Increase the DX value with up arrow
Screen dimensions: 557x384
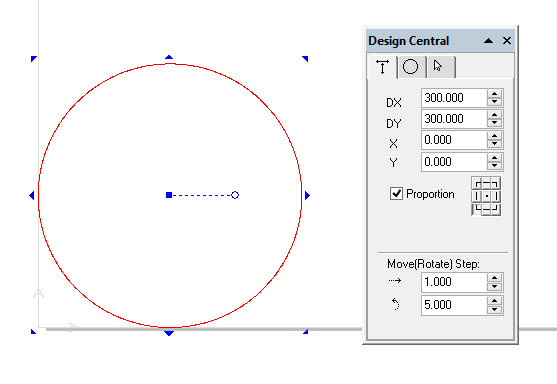(x=494, y=94)
